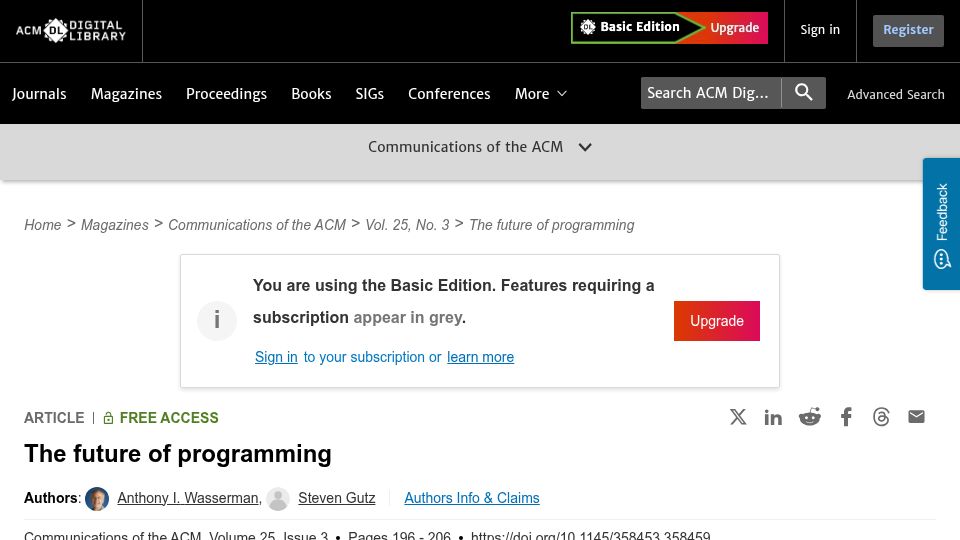
Task: Click the magnifier search submit icon
Action: 803,93
